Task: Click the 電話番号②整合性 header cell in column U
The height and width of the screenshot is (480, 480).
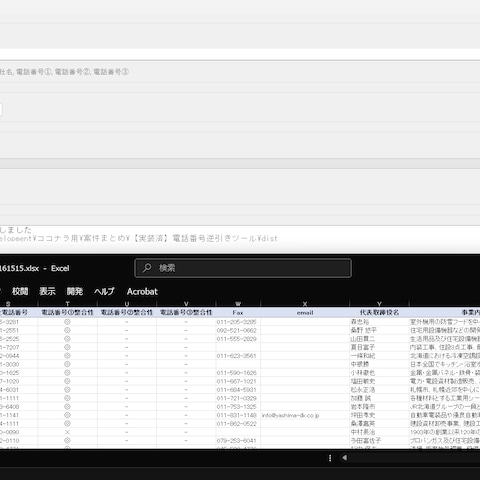Action: tap(127, 312)
